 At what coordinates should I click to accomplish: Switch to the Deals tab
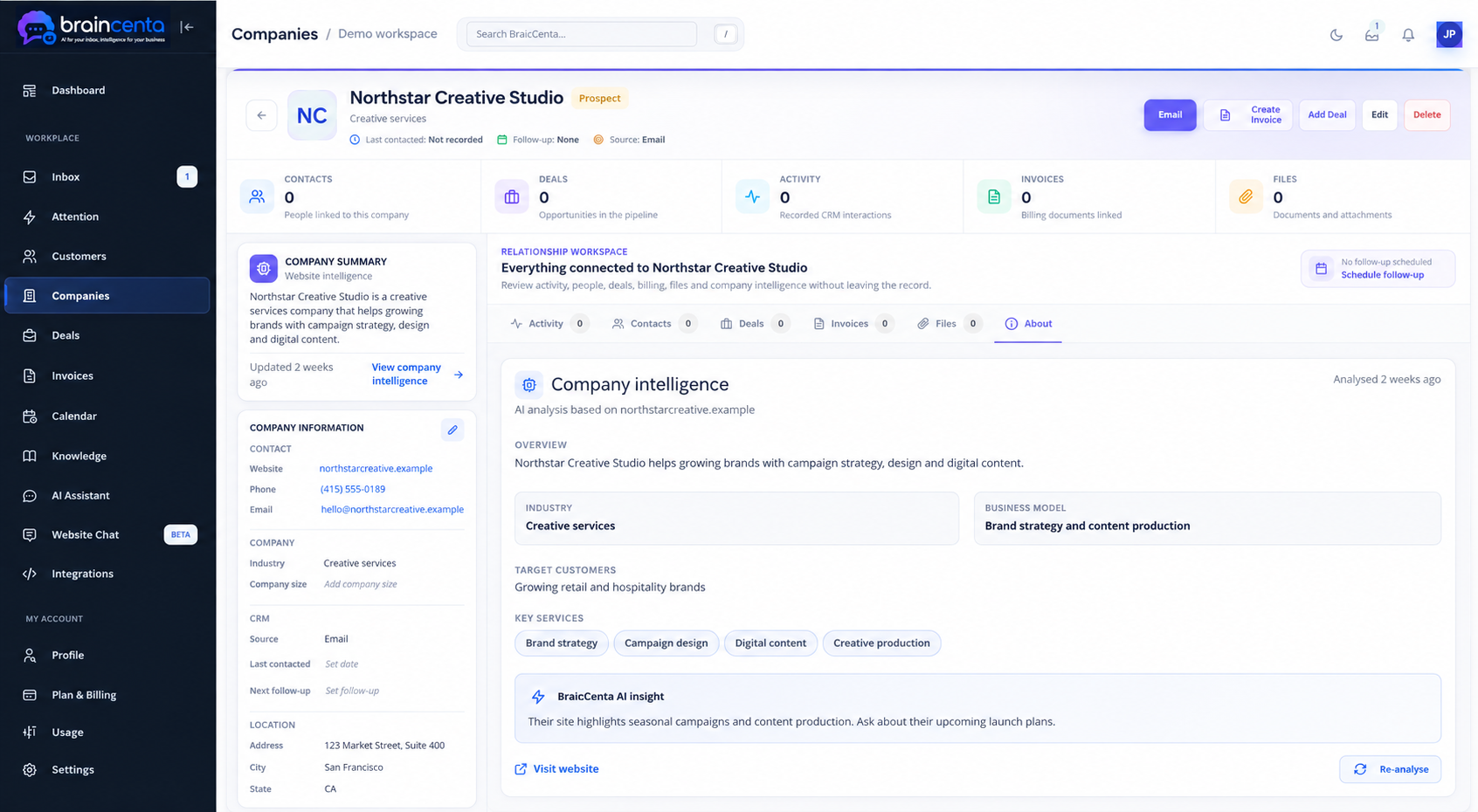(755, 324)
